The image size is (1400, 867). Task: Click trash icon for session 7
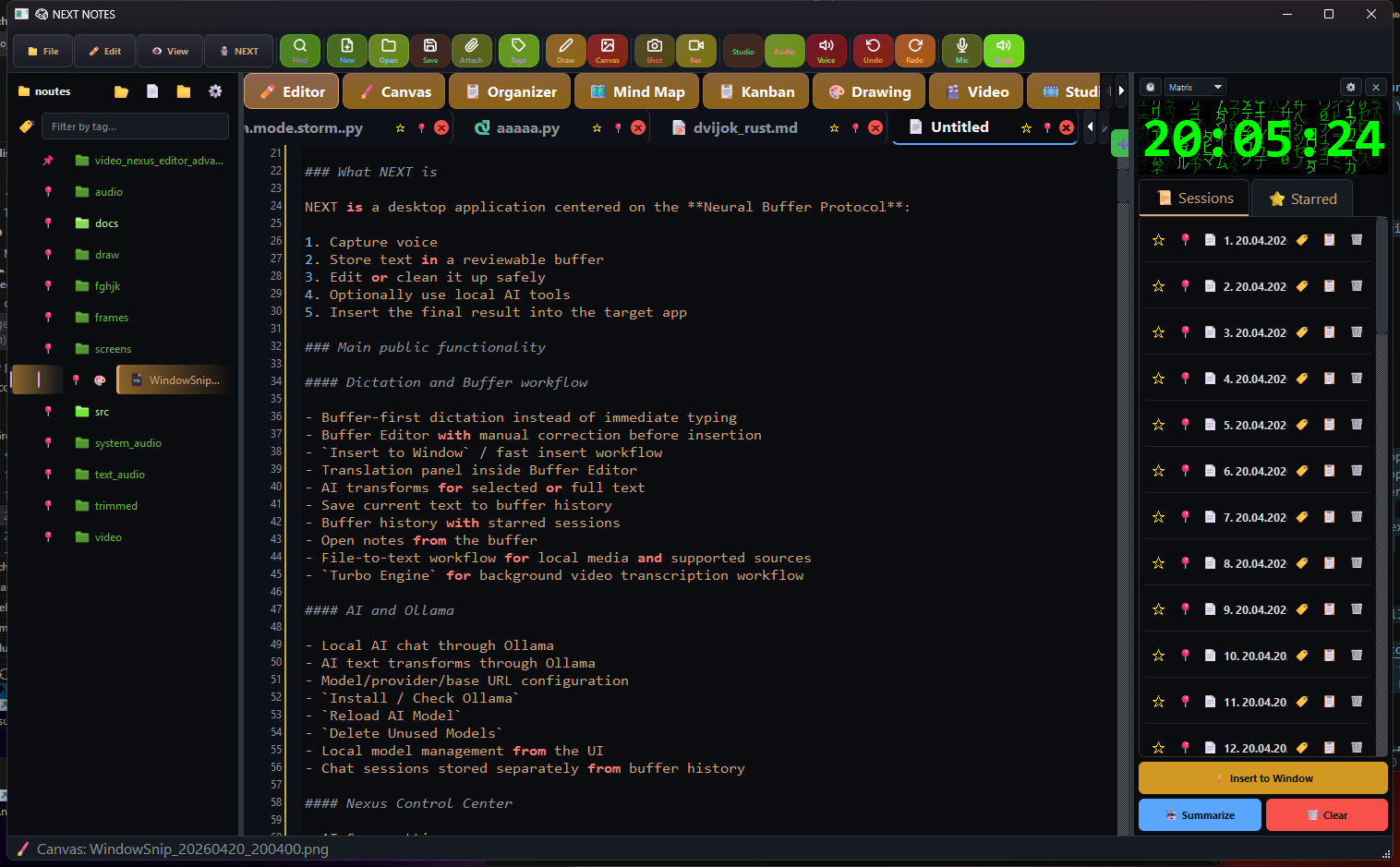[1357, 517]
